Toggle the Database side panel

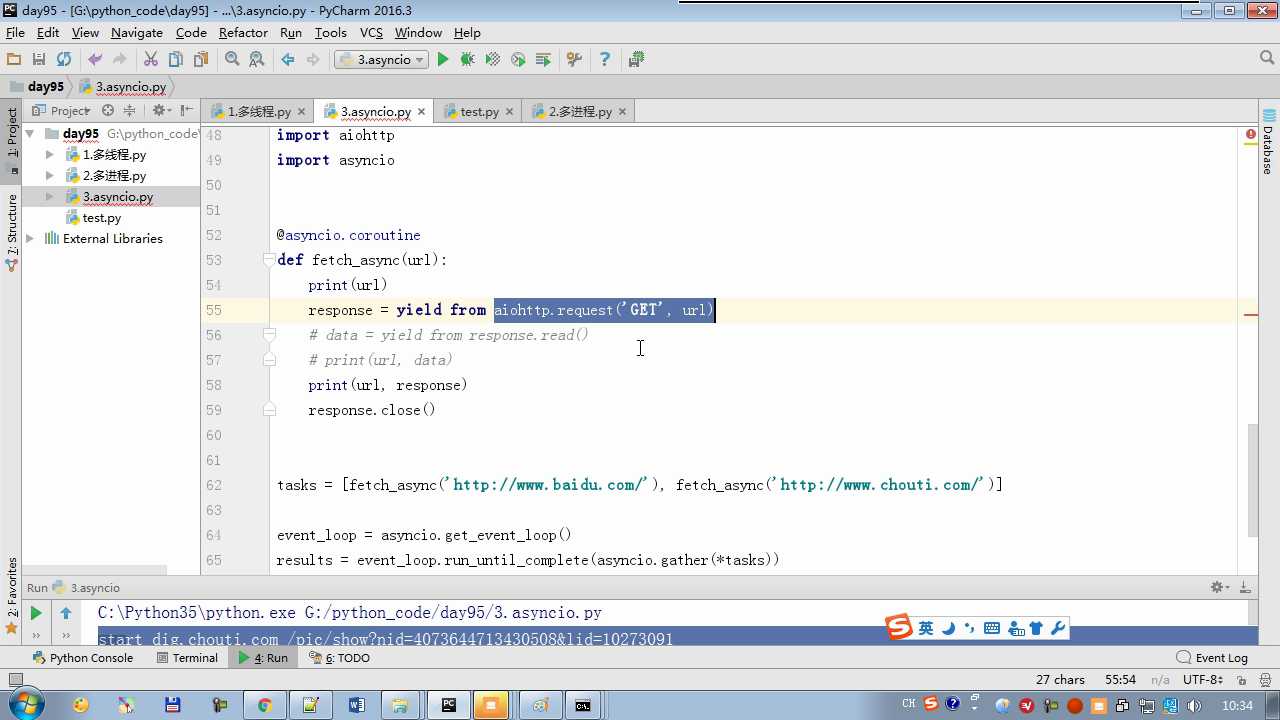1268,142
